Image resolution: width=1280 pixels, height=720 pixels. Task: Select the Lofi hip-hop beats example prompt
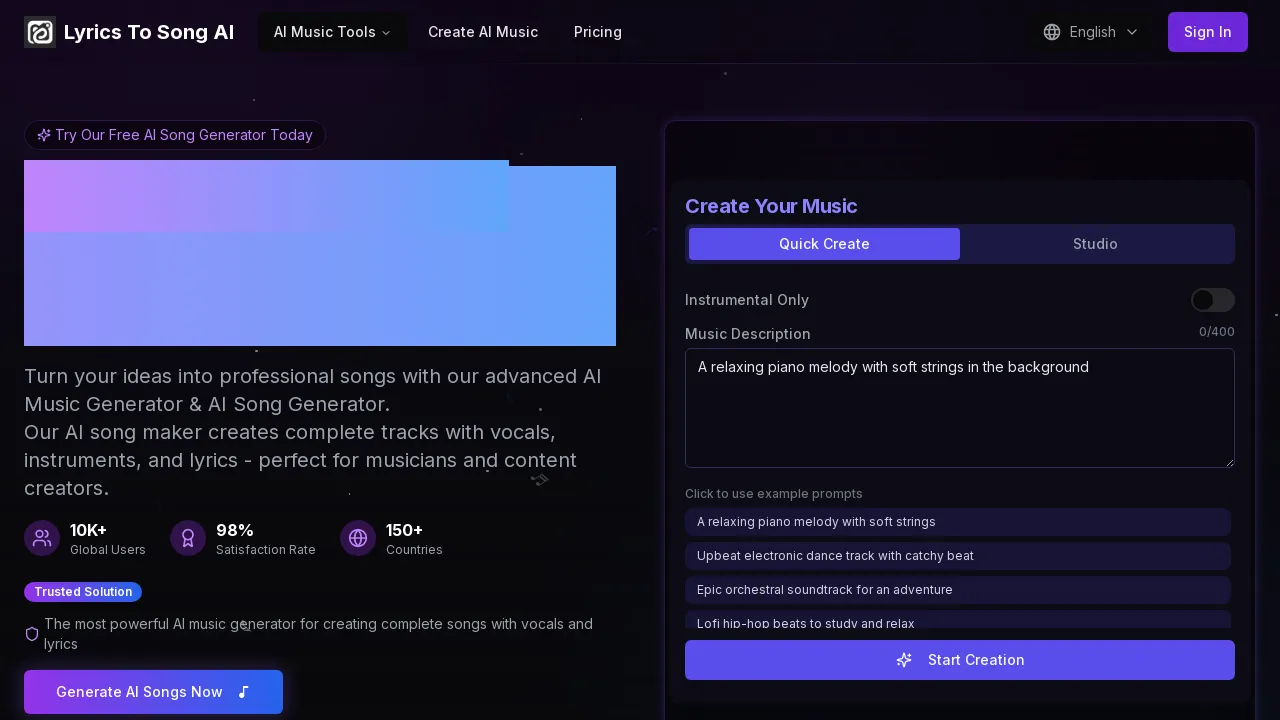[958, 622]
